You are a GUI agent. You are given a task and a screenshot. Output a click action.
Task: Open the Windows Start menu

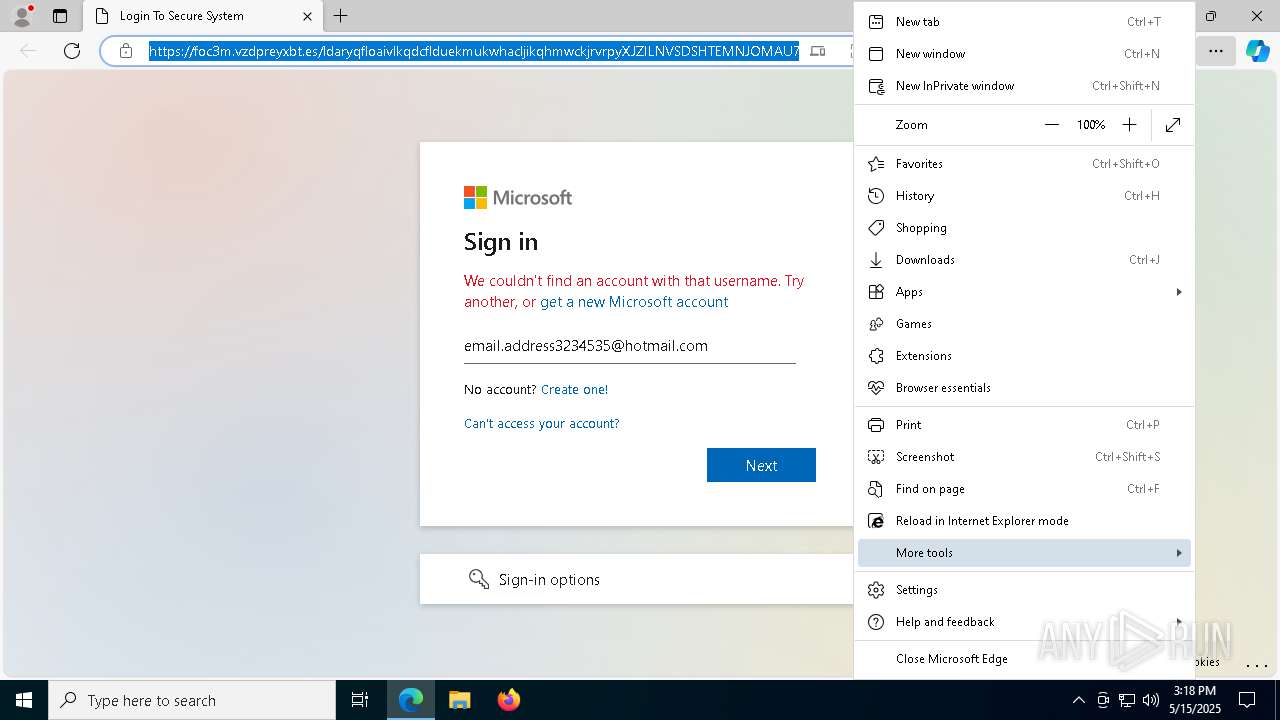click(x=24, y=700)
